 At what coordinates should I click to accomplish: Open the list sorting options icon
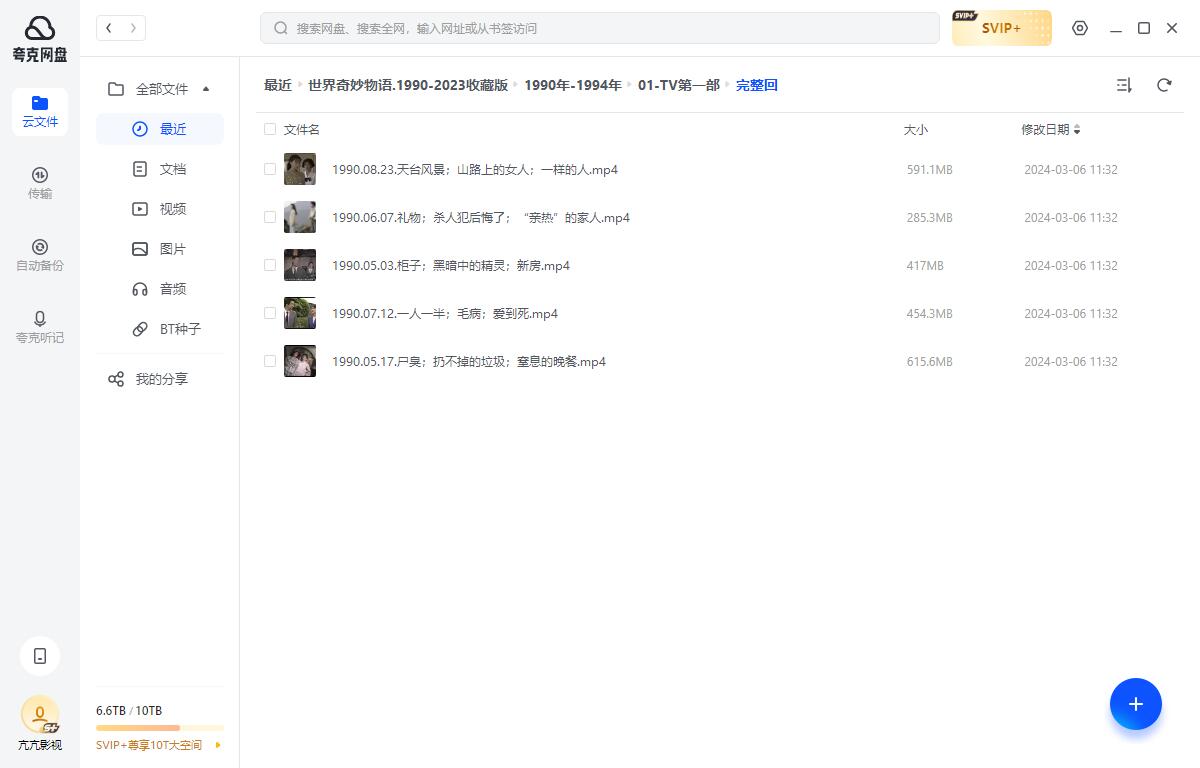point(1124,85)
